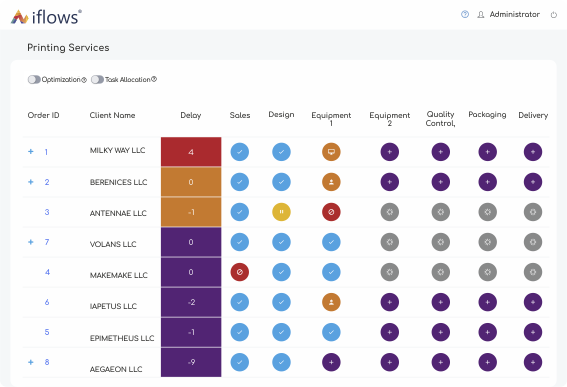Open the Administrator user menu

tap(509, 14)
